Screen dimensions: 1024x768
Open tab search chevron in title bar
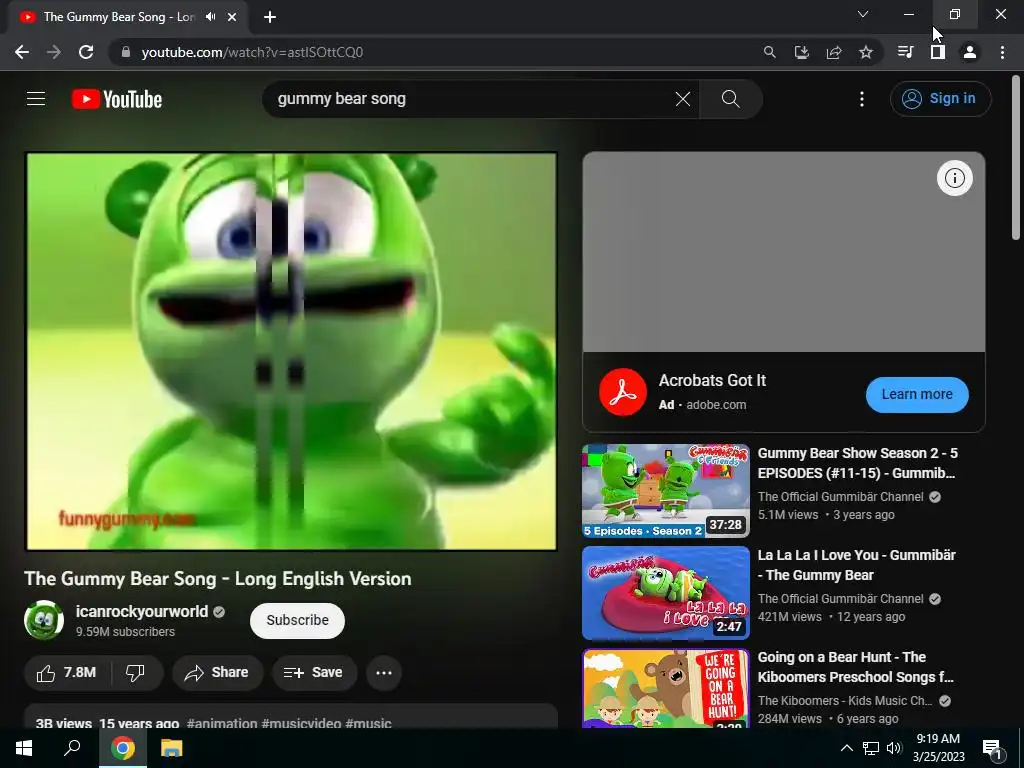[863, 14]
